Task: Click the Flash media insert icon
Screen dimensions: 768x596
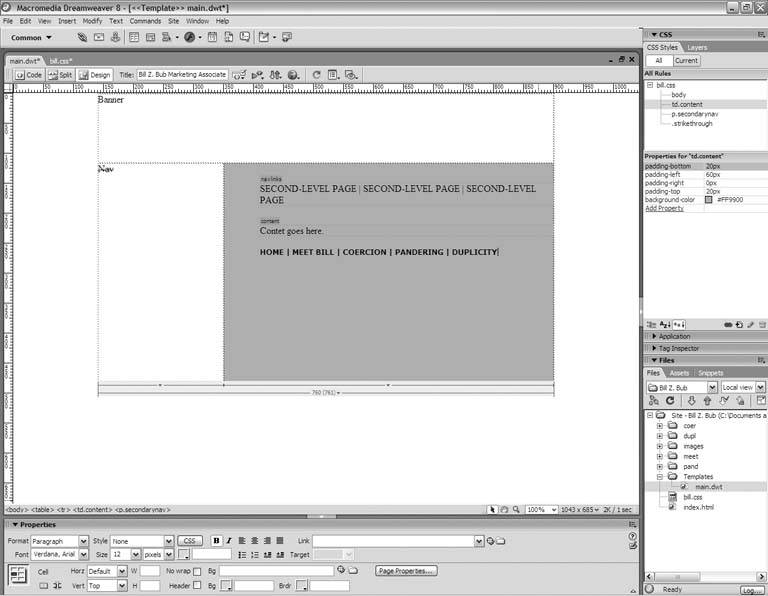Action: (190, 37)
